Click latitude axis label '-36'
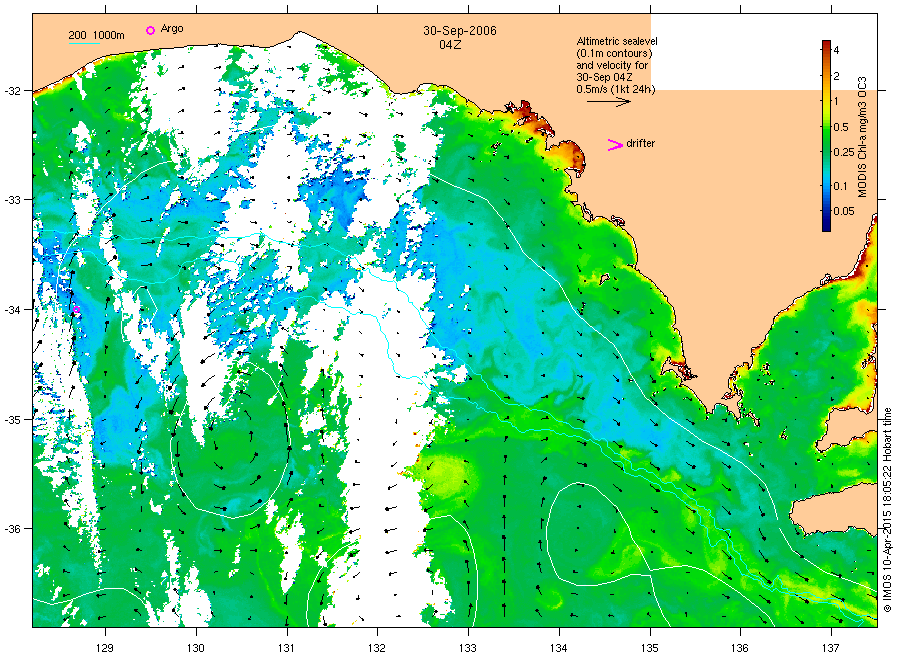The image size is (900, 660). 12,529
